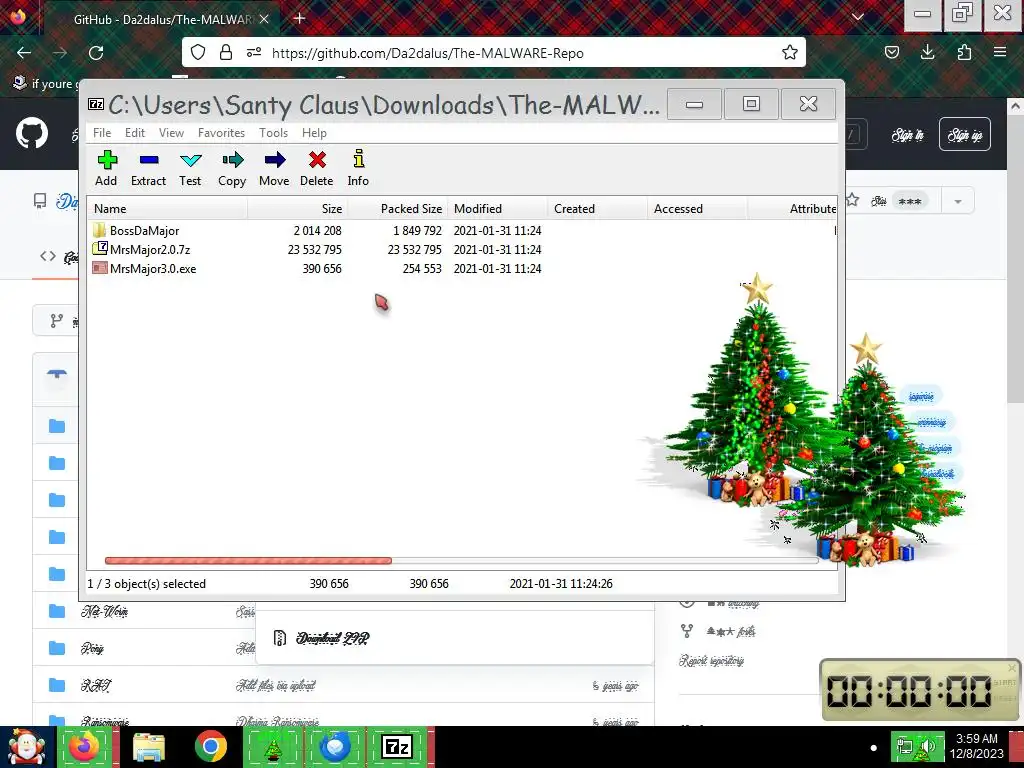
Task: Open the Firefox downloads panel
Action: pyautogui.click(x=927, y=52)
